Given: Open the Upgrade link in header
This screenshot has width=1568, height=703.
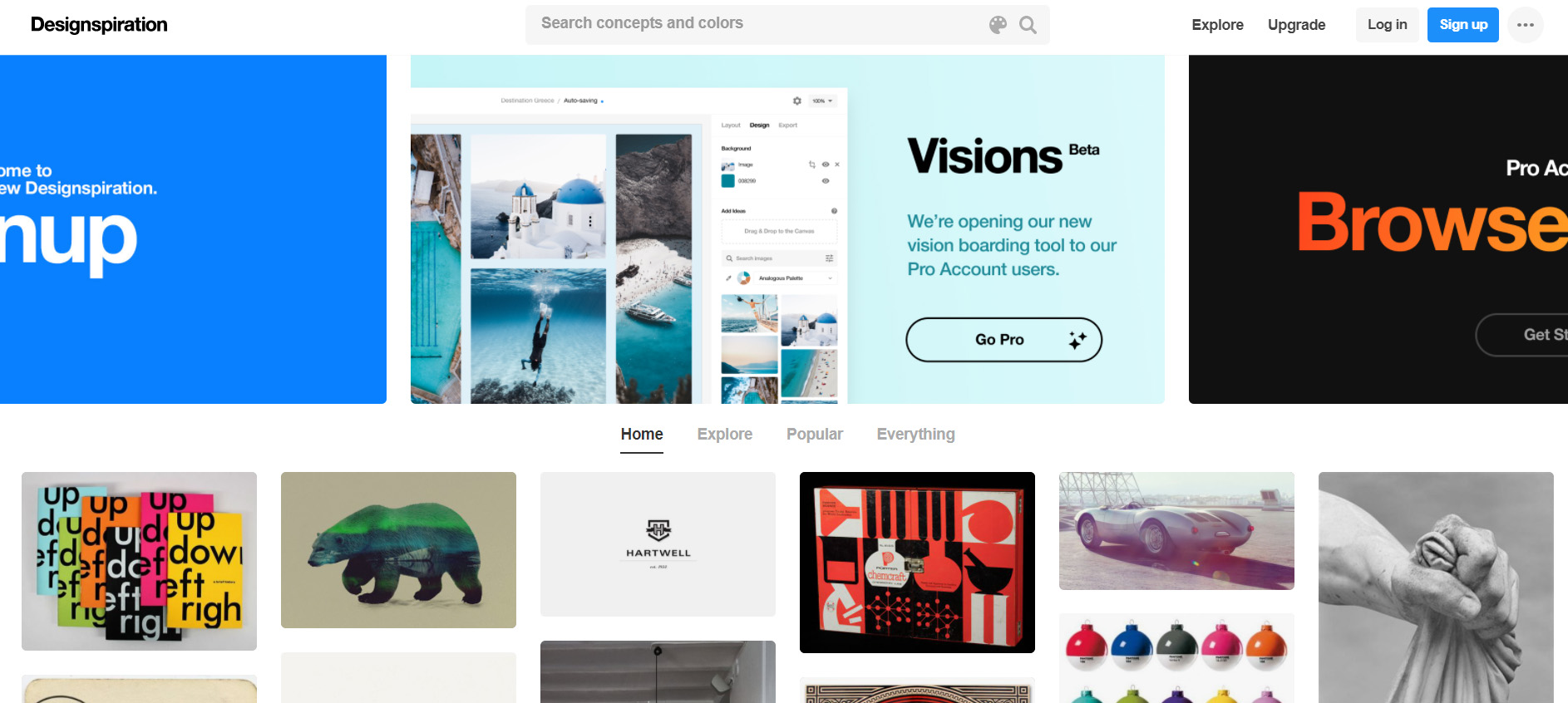Looking at the screenshot, I should [x=1296, y=25].
